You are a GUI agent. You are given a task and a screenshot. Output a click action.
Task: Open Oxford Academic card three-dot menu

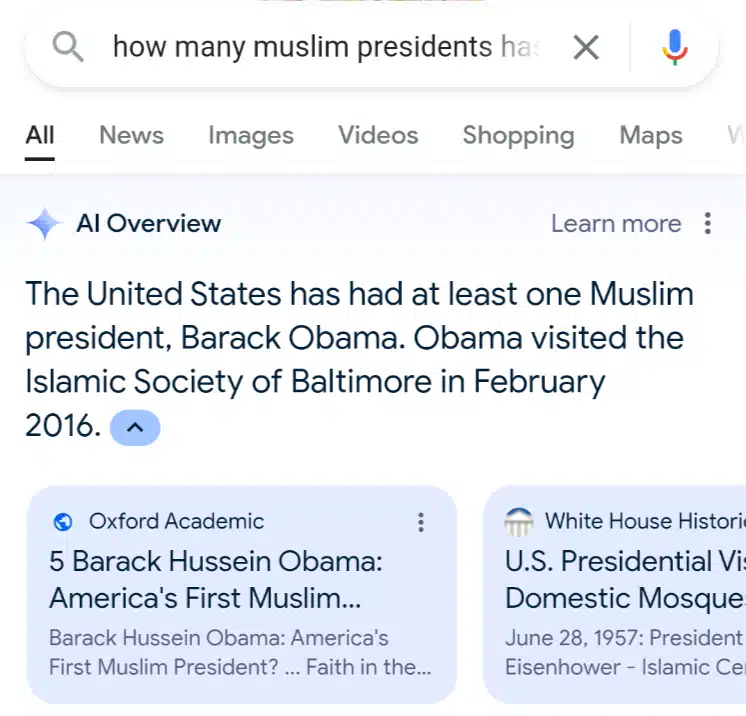pyautogui.click(x=421, y=521)
